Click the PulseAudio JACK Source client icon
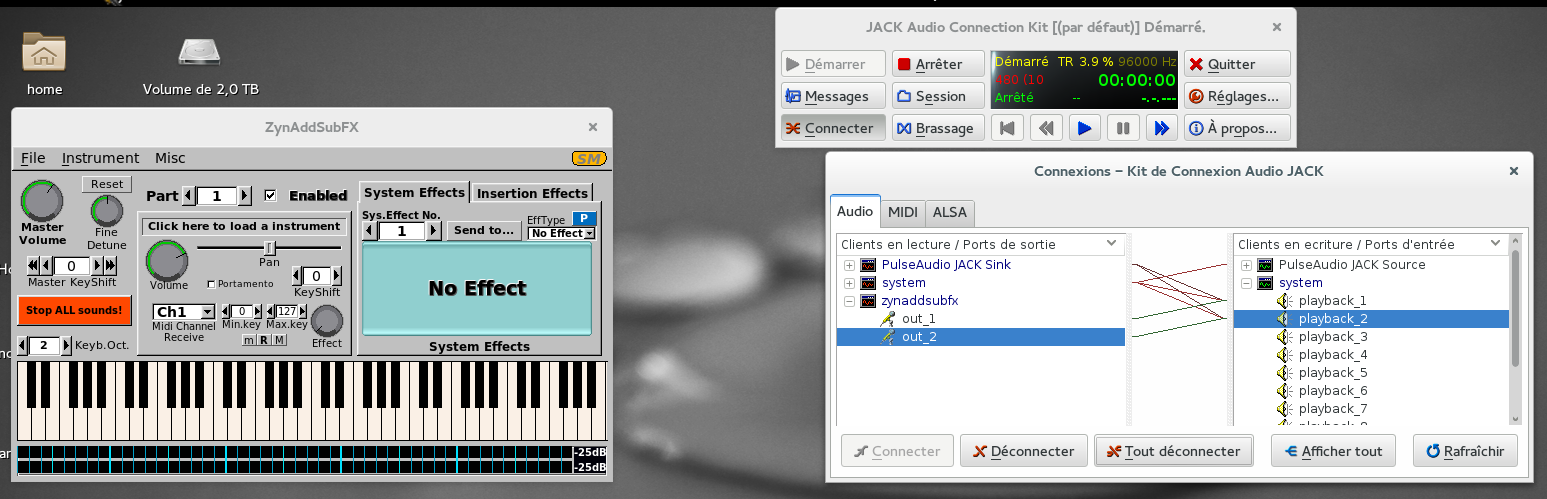The image size is (1547, 499). pyautogui.click(x=1265, y=265)
